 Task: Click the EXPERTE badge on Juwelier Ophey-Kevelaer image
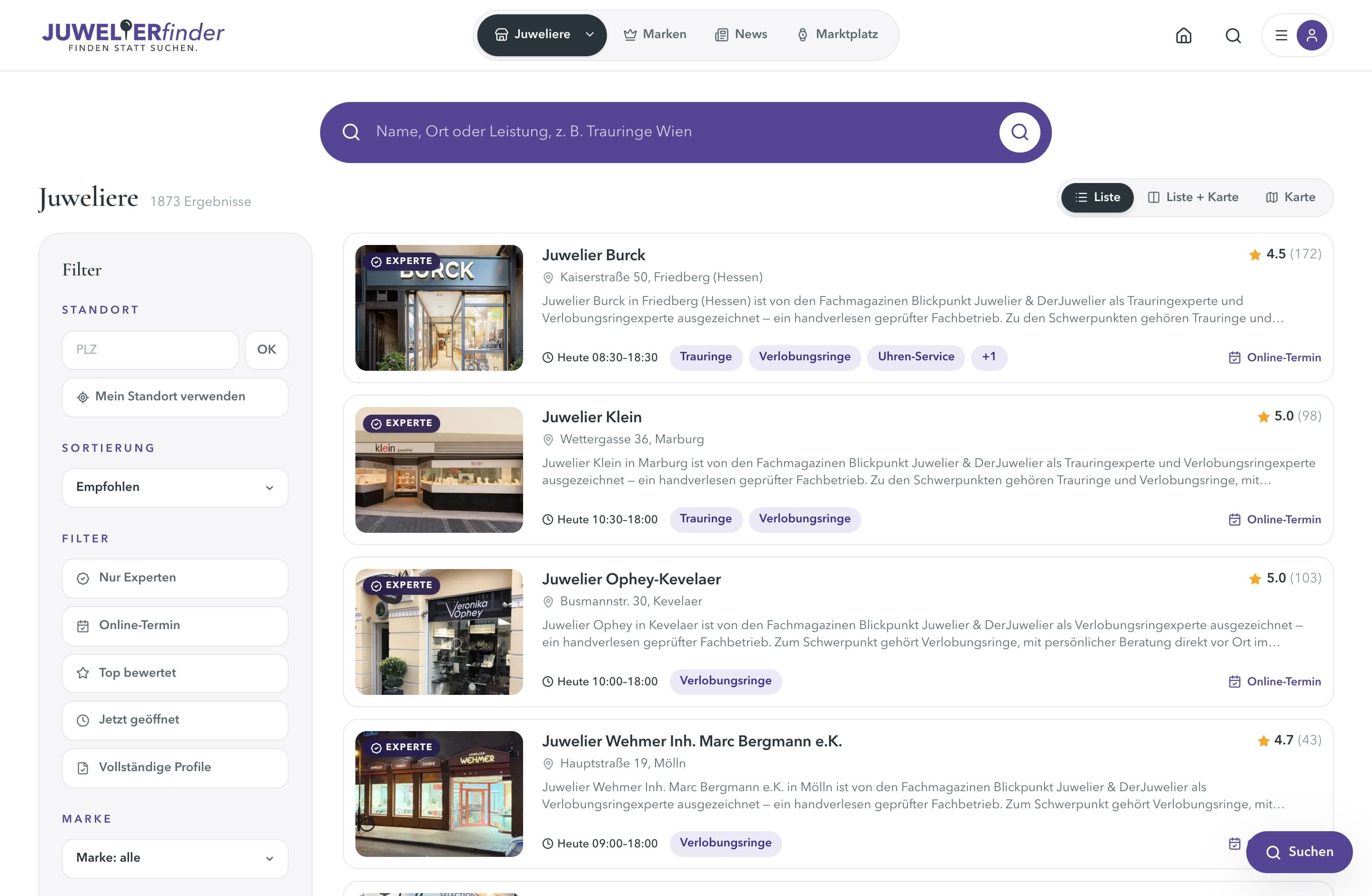click(402, 585)
